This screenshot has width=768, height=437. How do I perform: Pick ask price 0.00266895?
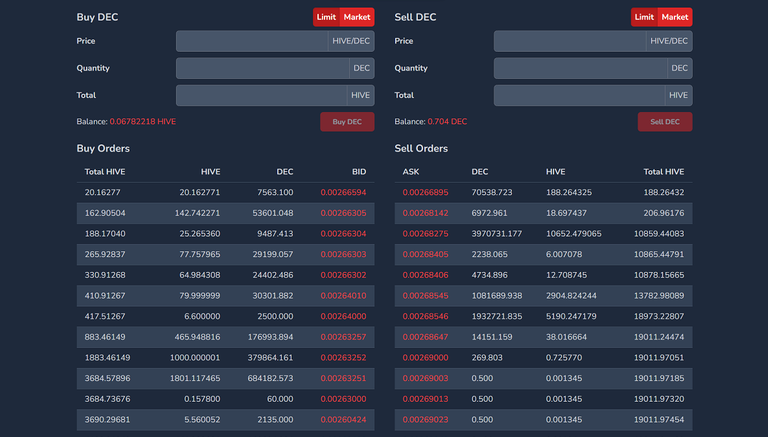[425, 193]
